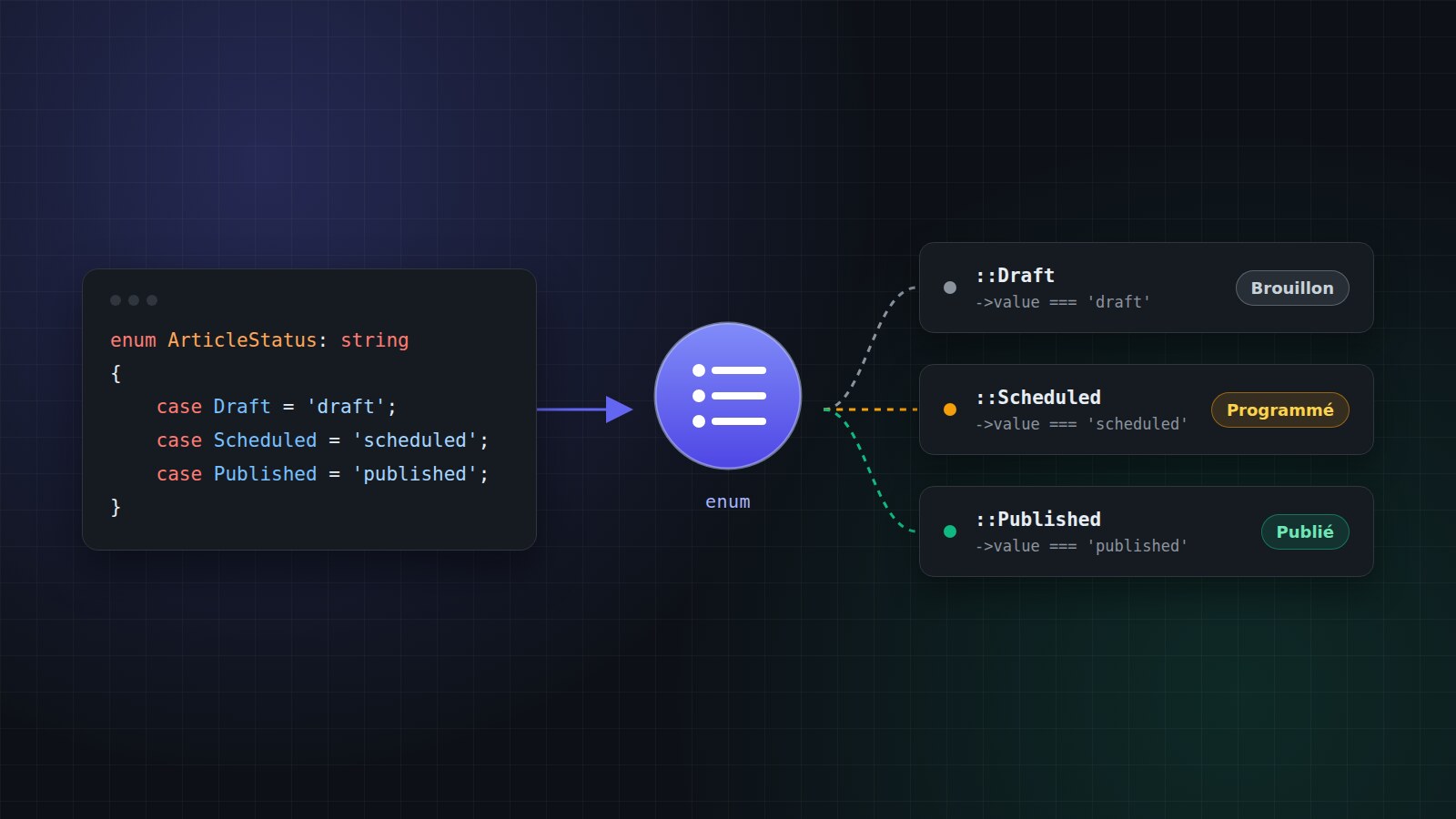Image resolution: width=1456 pixels, height=819 pixels.
Task: Click the orange dot beside ::Scheduled
Action: click(950, 409)
